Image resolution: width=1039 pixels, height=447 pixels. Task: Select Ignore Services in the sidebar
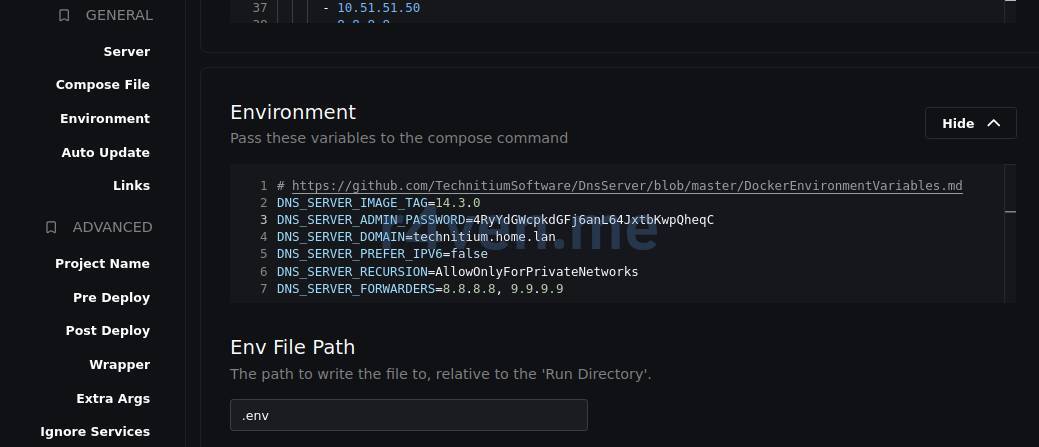coord(95,432)
